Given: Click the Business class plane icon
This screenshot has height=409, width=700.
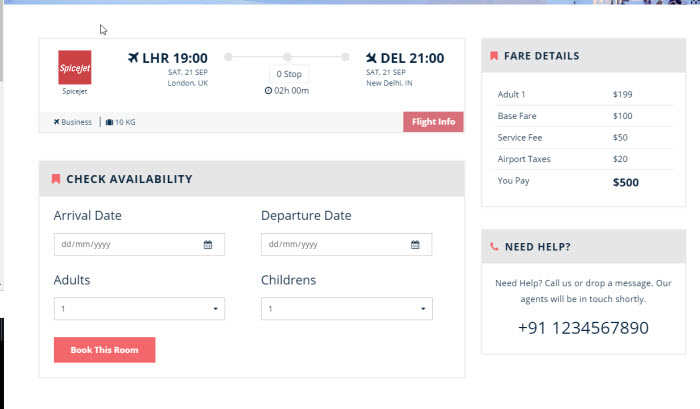Looking at the screenshot, I should click(57, 122).
